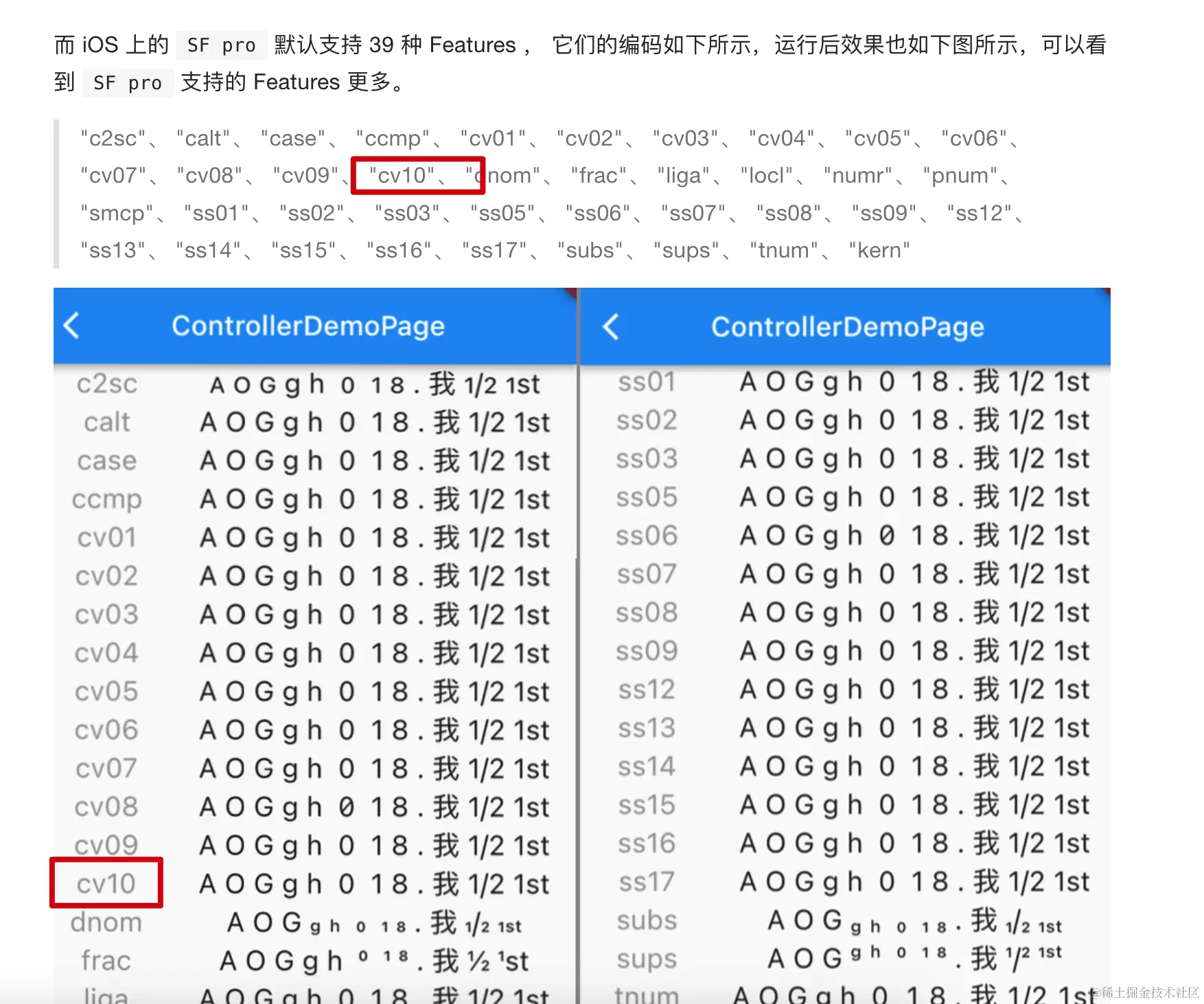Click the cv07 row label
This screenshot has width=1204, height=1004.
[107, 768]
